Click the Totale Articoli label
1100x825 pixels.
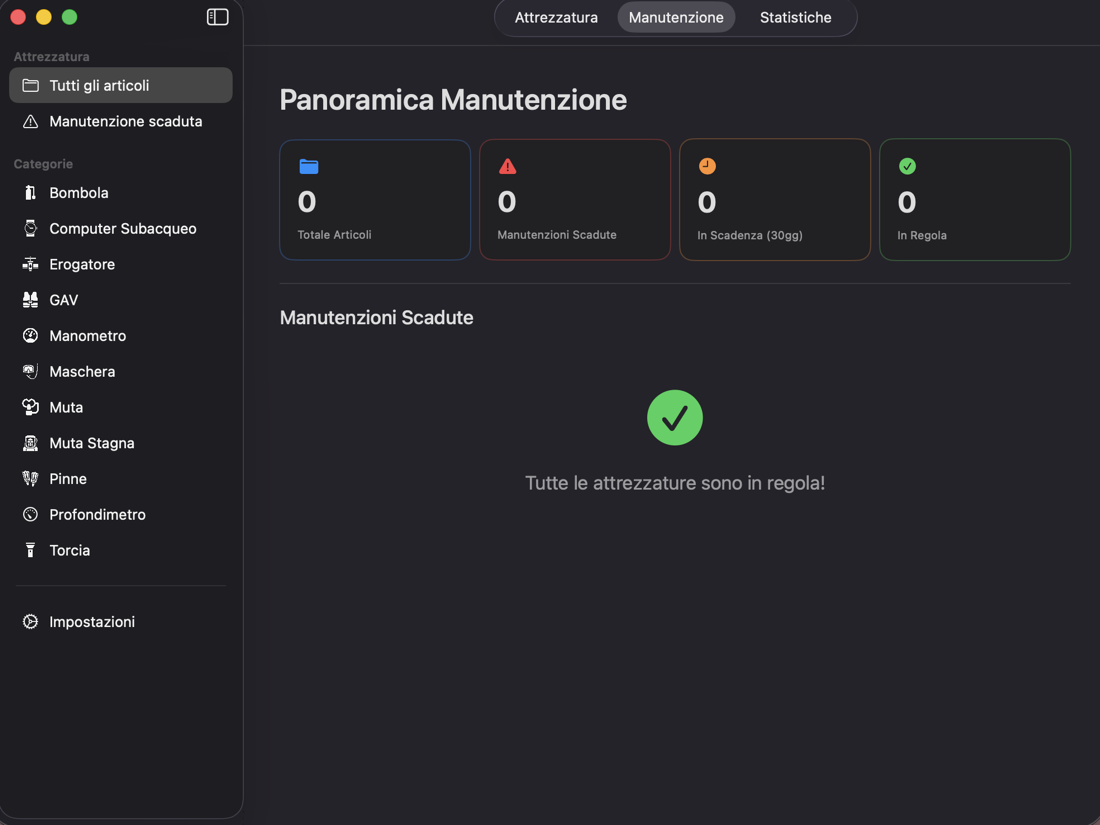pyautogui.click(x=335, y=235)
